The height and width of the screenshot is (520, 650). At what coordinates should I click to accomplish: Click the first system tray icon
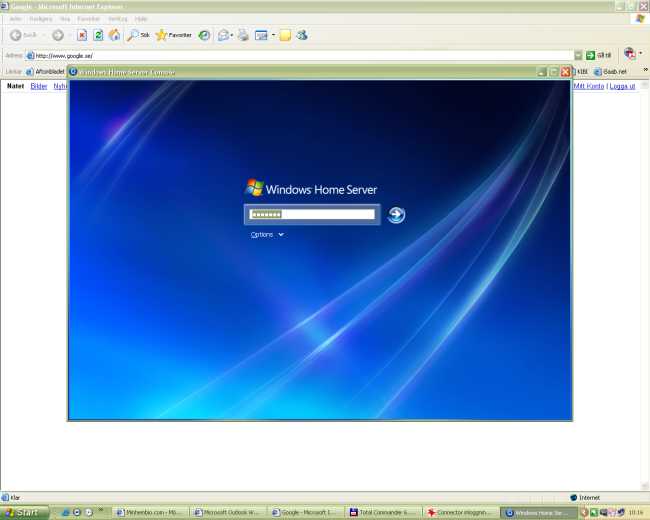585,513
